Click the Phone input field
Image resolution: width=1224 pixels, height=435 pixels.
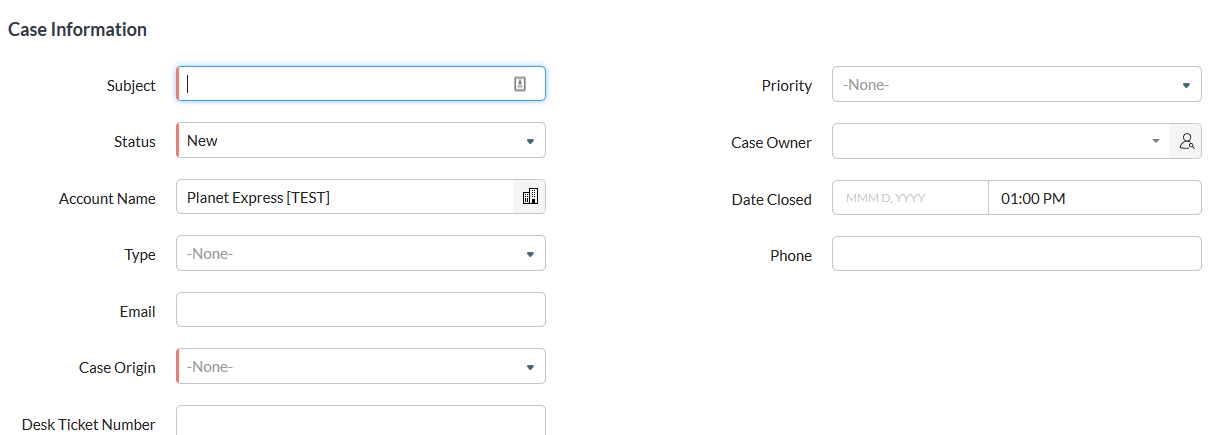tap(1016, 254)
